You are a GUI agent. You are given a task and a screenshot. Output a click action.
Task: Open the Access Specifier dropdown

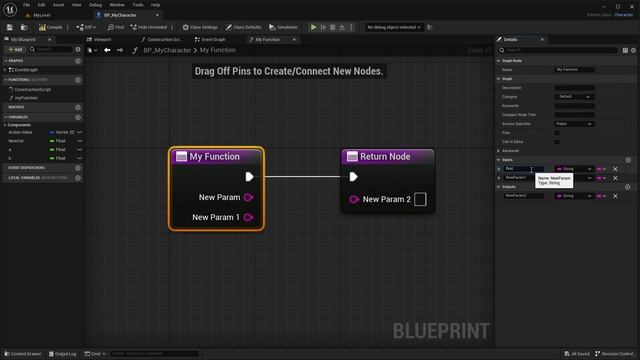[574, 124]
